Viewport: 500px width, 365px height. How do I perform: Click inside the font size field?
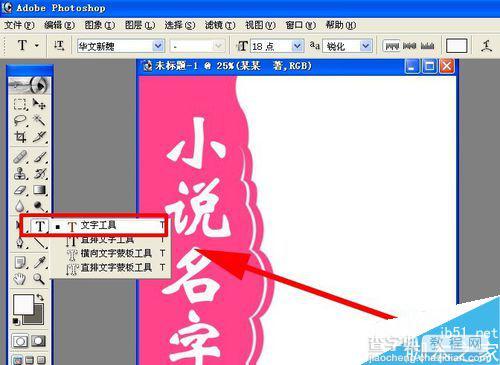[271, 46]
